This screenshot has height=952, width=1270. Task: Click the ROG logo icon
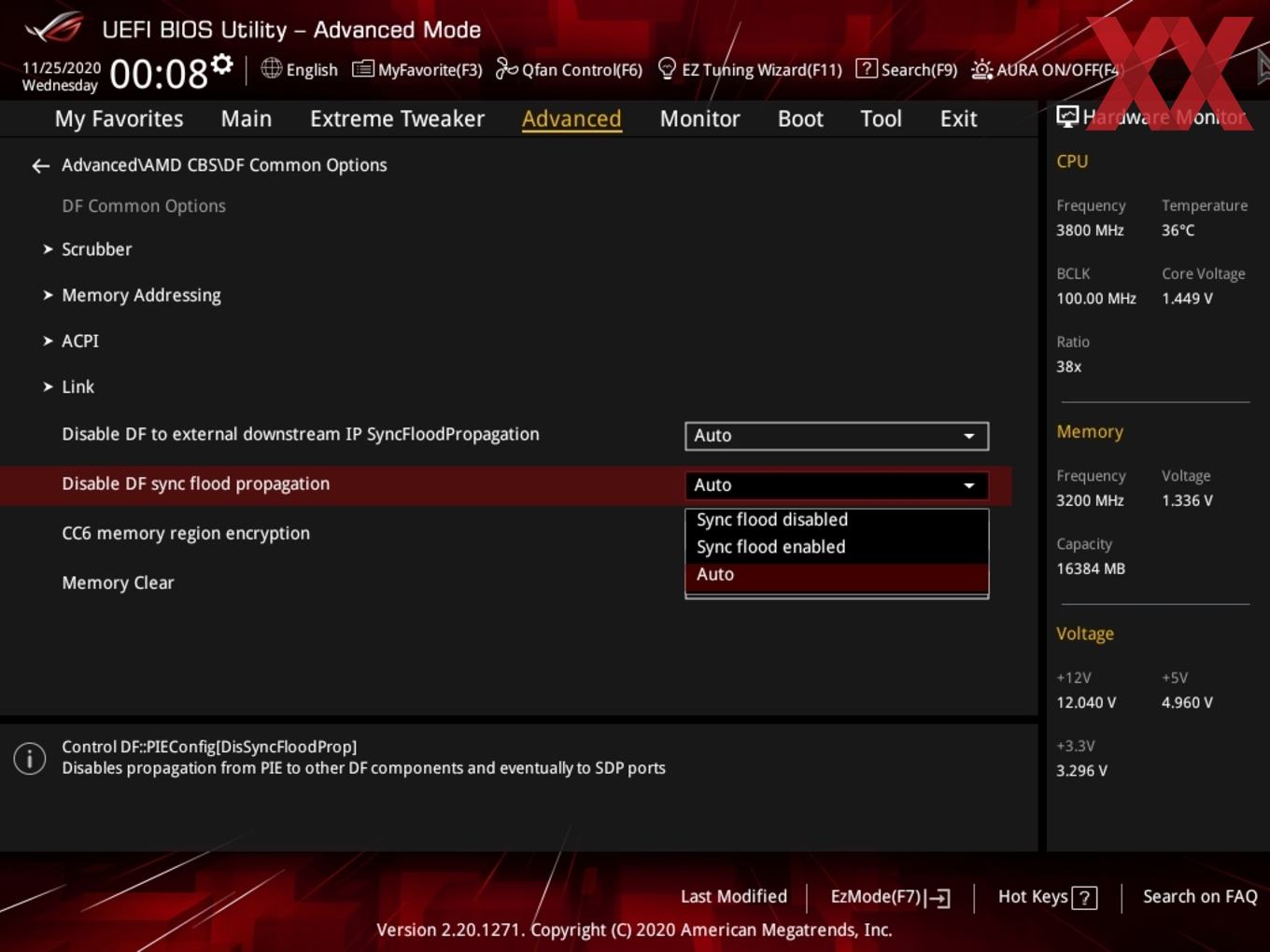(54, 27)
